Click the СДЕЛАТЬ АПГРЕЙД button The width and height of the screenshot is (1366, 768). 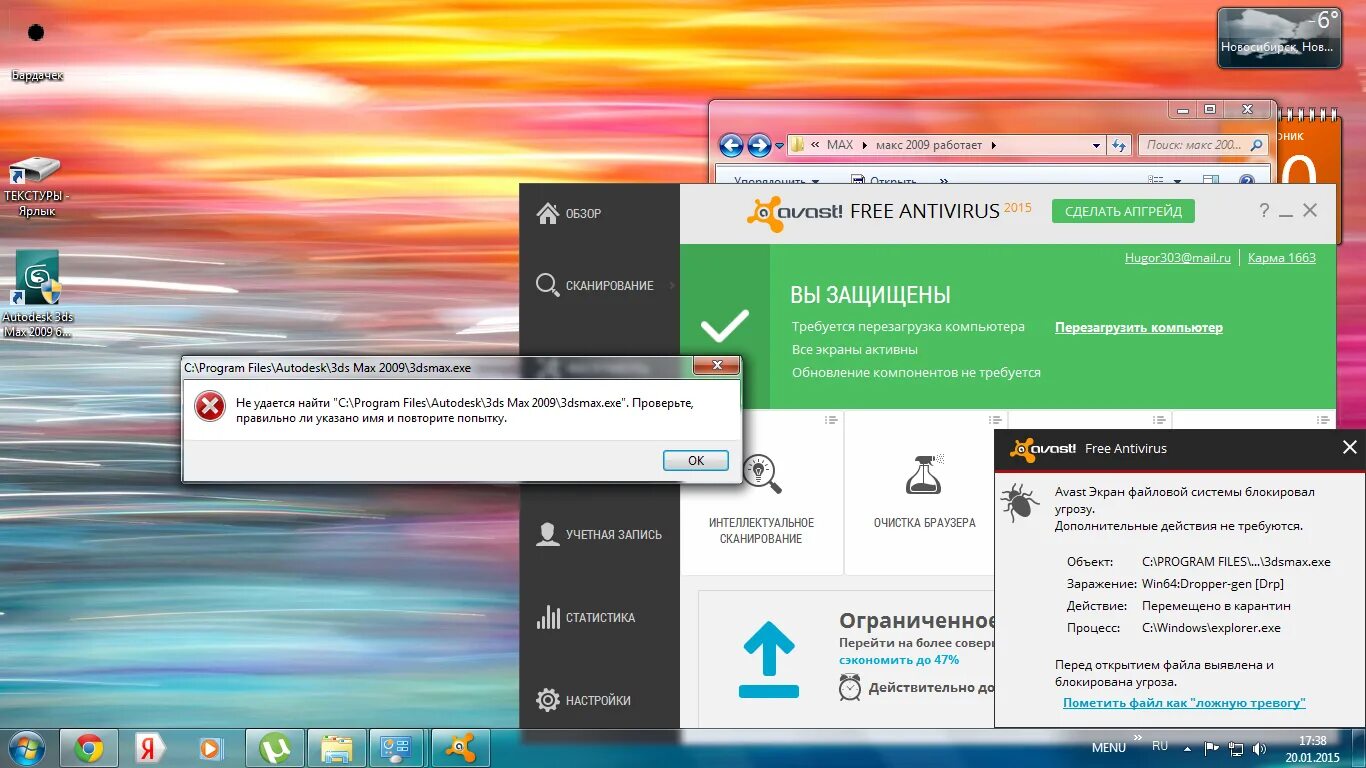(1123, 211)
